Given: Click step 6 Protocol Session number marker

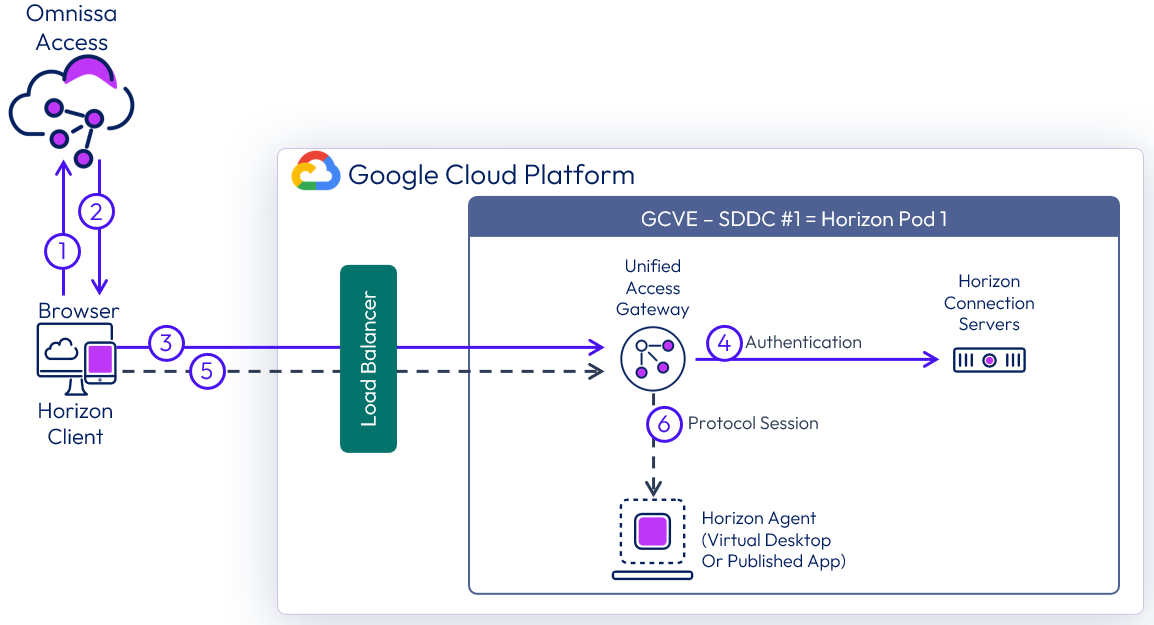Looking at the screenshot, I should [664, 423].
